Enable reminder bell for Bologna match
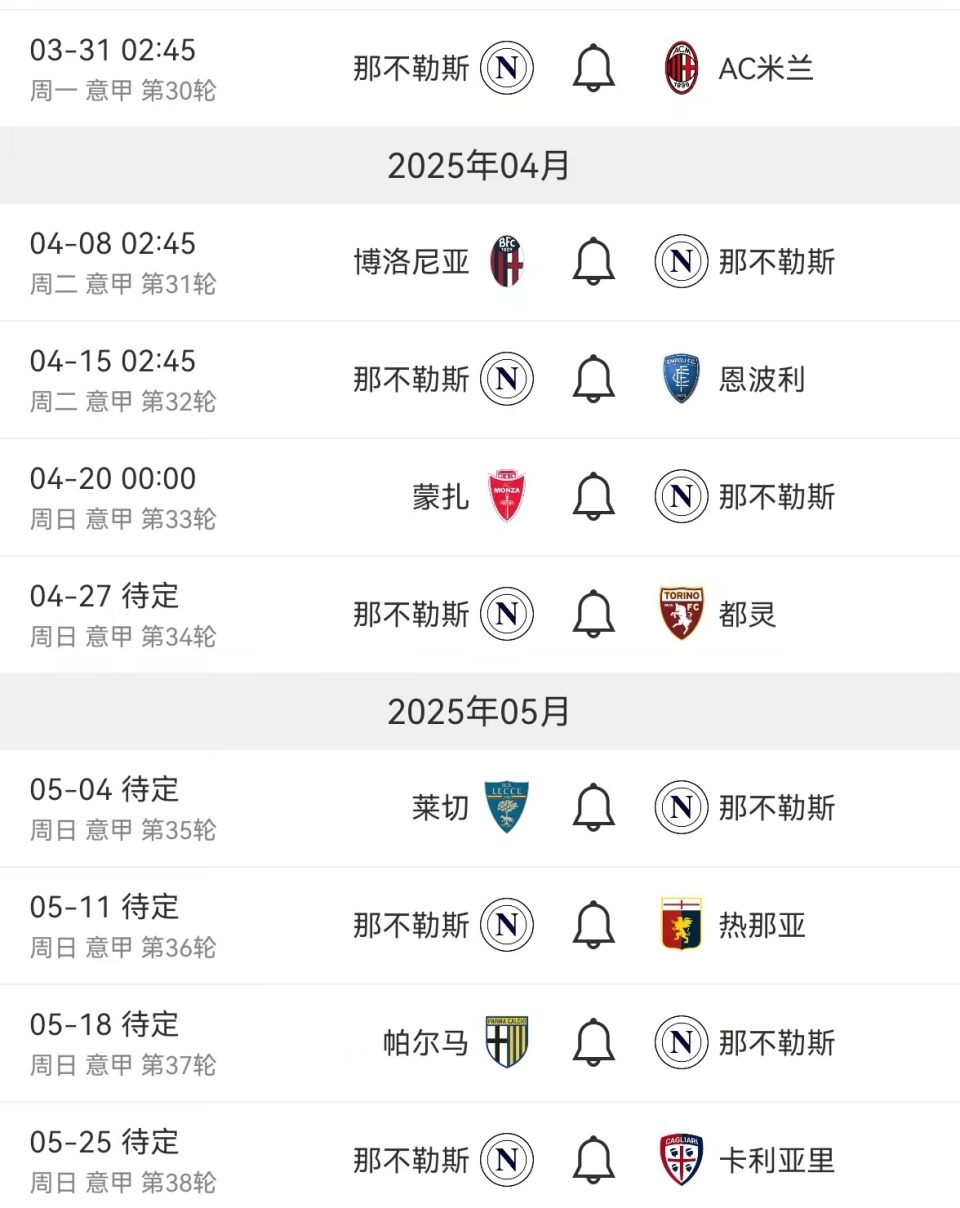Image resolution: width=960 pixels, height=1208 pixels. 593,262
